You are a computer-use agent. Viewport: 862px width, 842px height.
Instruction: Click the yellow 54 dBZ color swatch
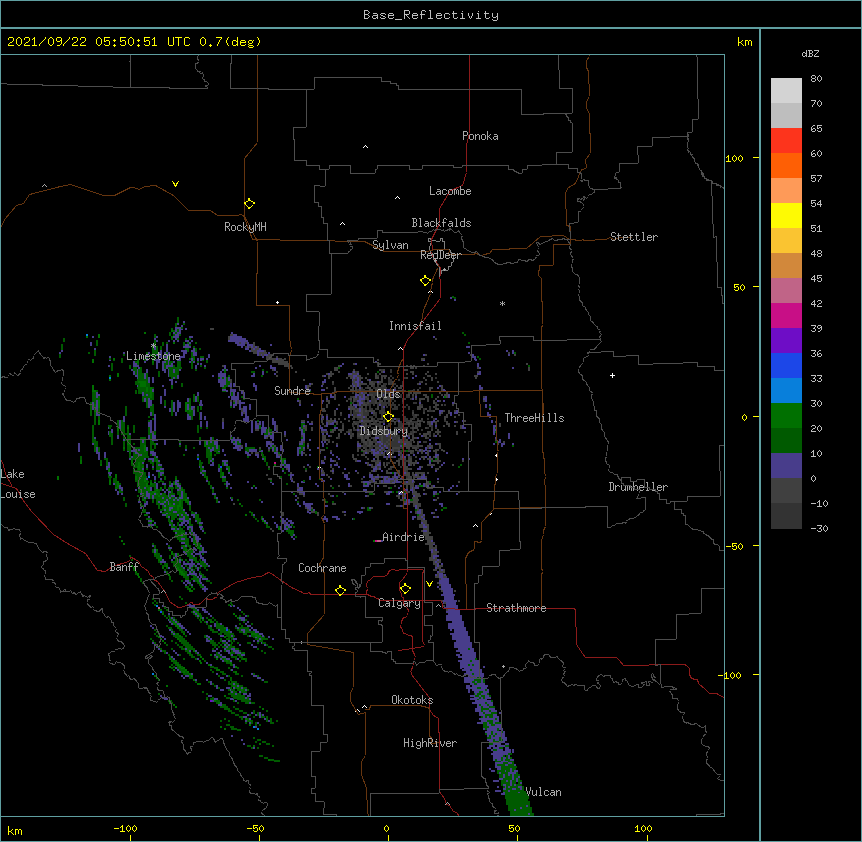click(x=786, y=215)
